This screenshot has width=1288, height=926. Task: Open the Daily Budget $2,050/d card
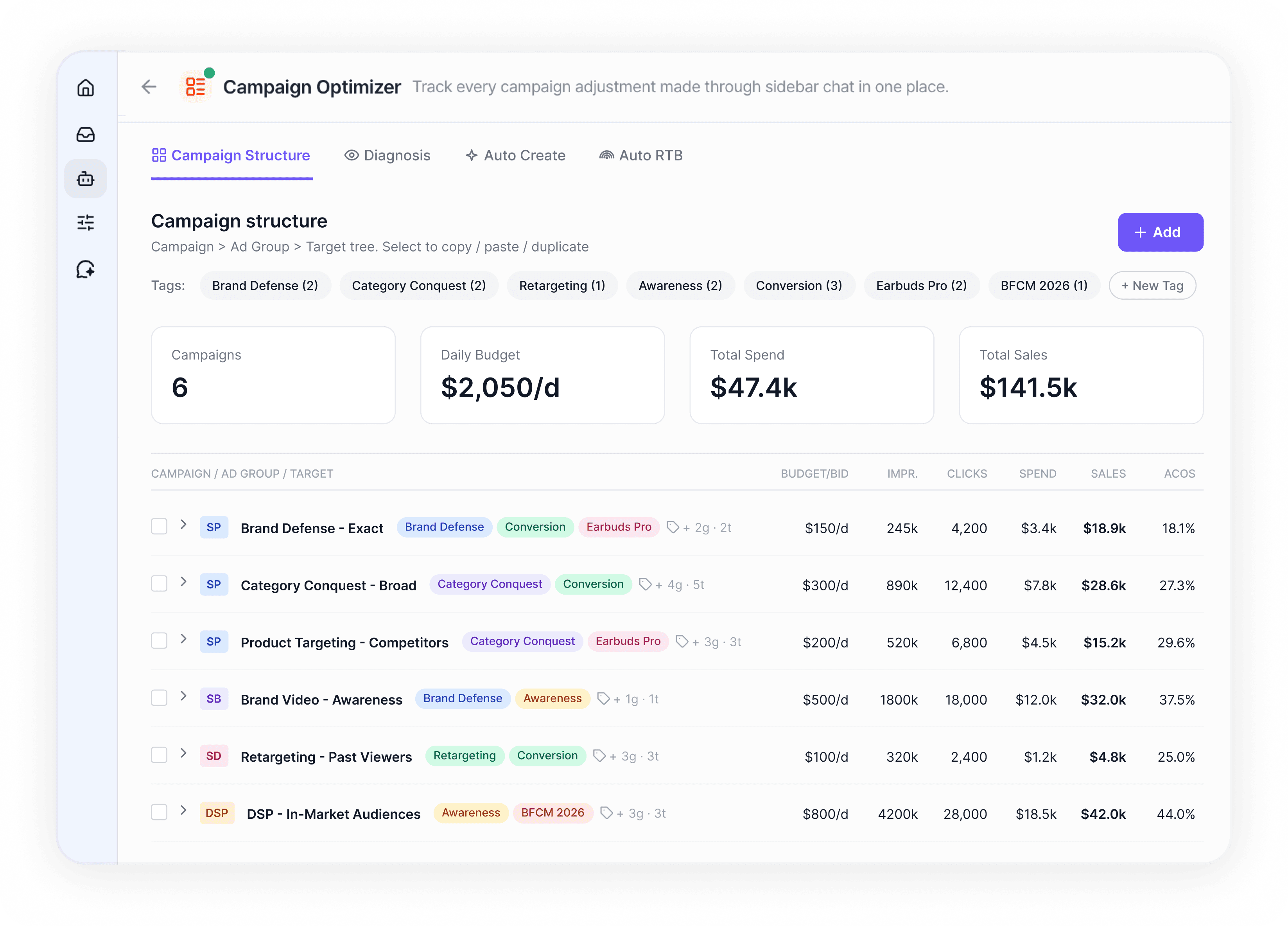[542, 375]
